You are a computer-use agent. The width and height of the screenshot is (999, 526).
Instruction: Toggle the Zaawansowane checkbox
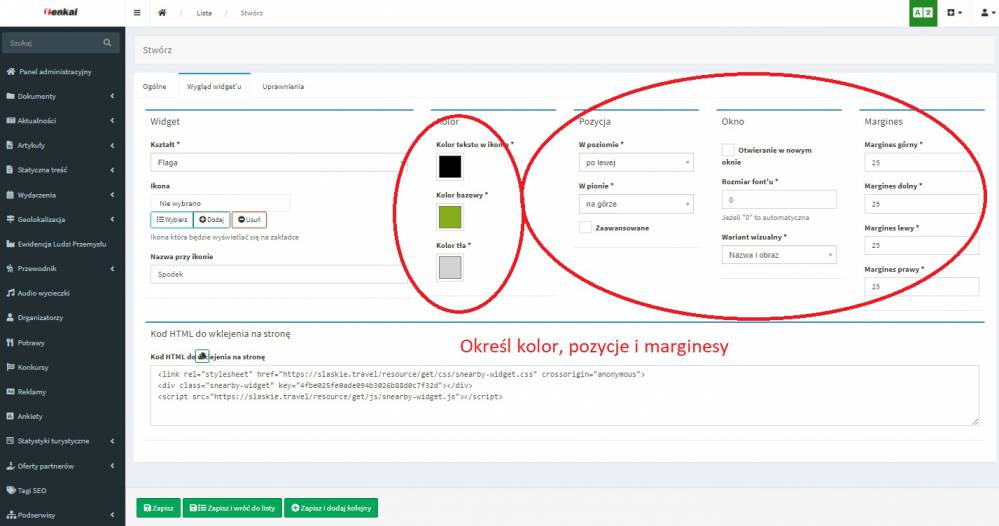point(585,228)
